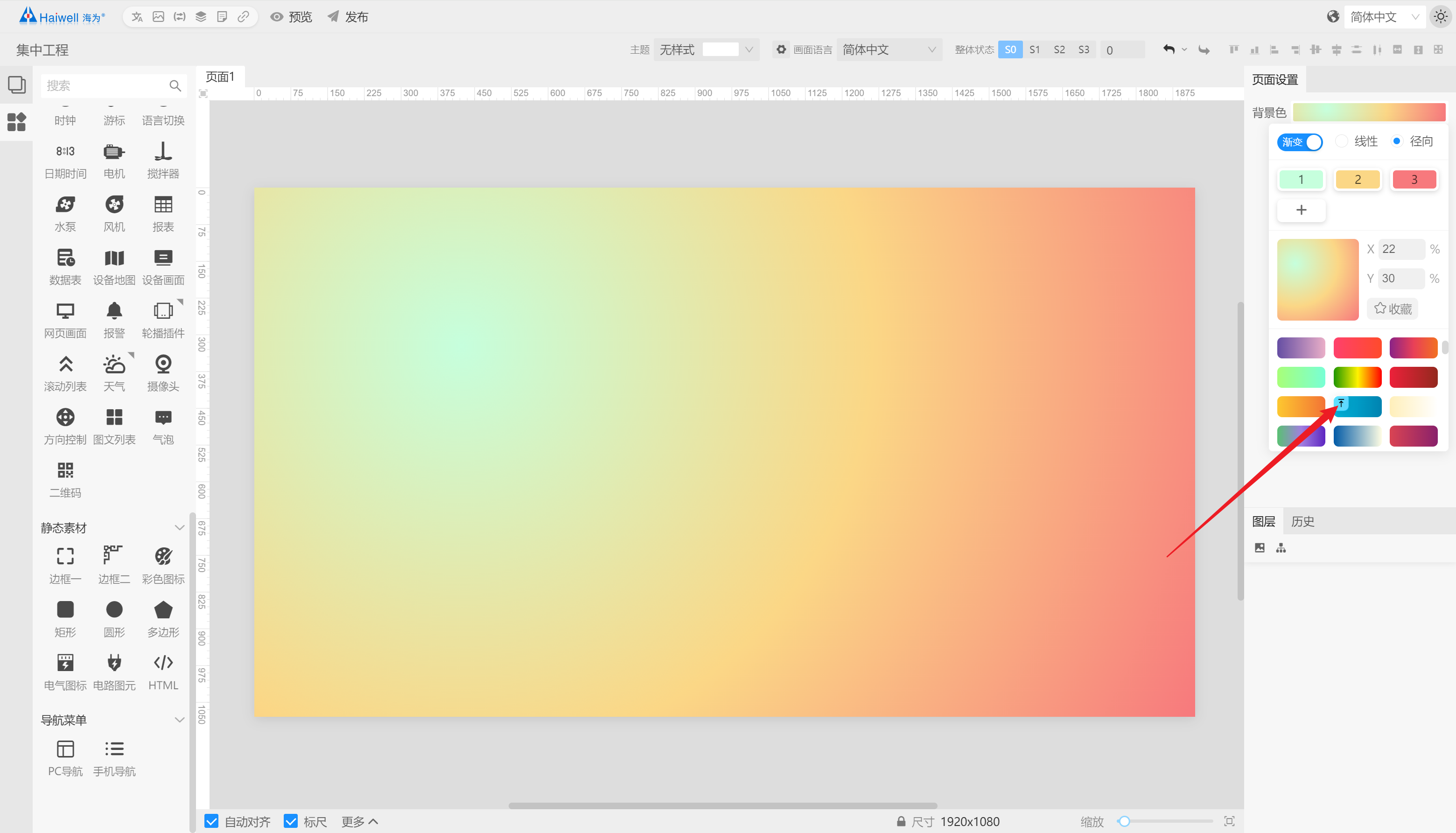Select the 线性 linear radio button
Screen dimensions: 1456x833
pos(1342,141)
